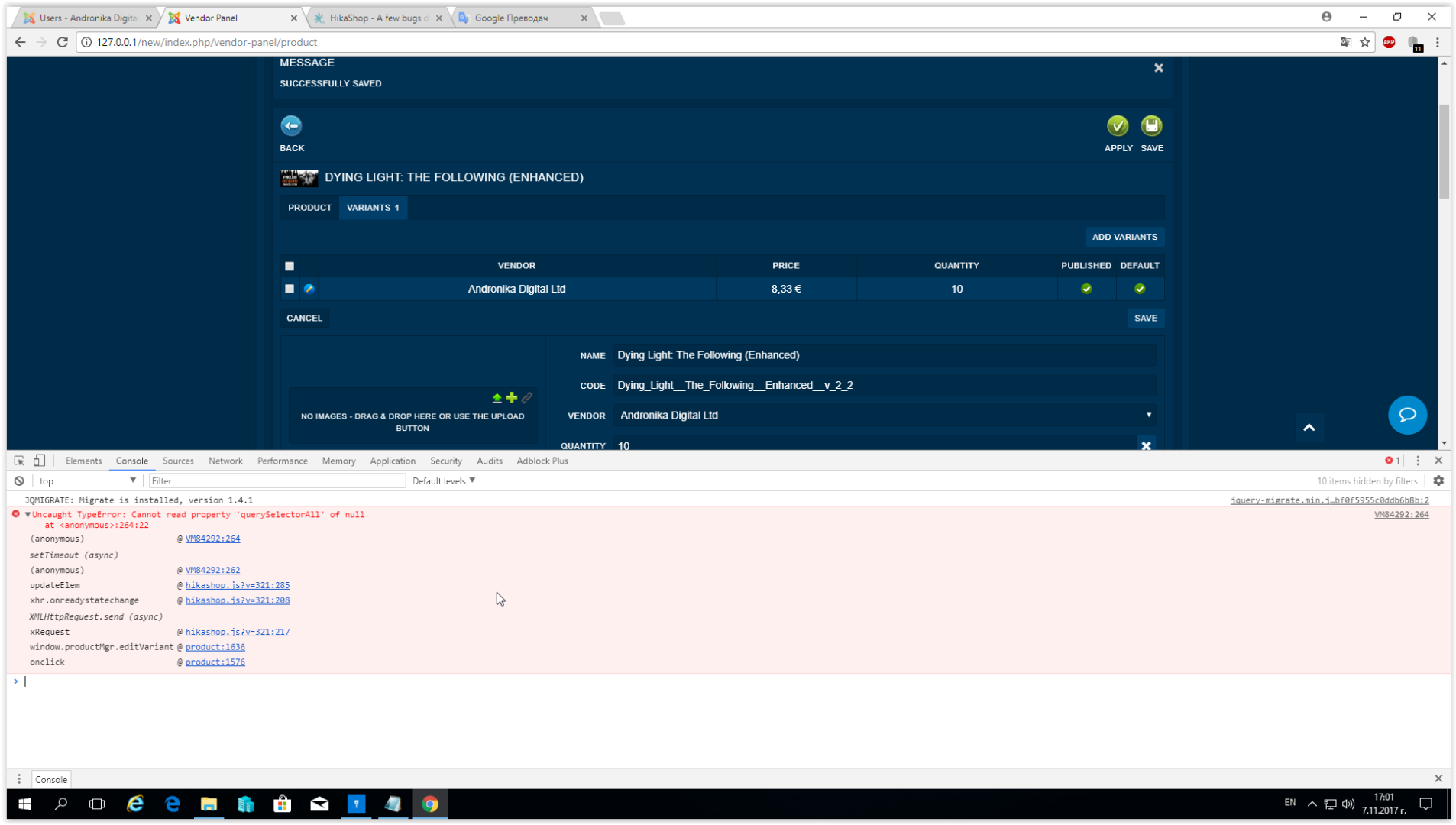
Task: Click the green Apply checkmark icon
Action: pyautogui.click(x=1118, y=125)
